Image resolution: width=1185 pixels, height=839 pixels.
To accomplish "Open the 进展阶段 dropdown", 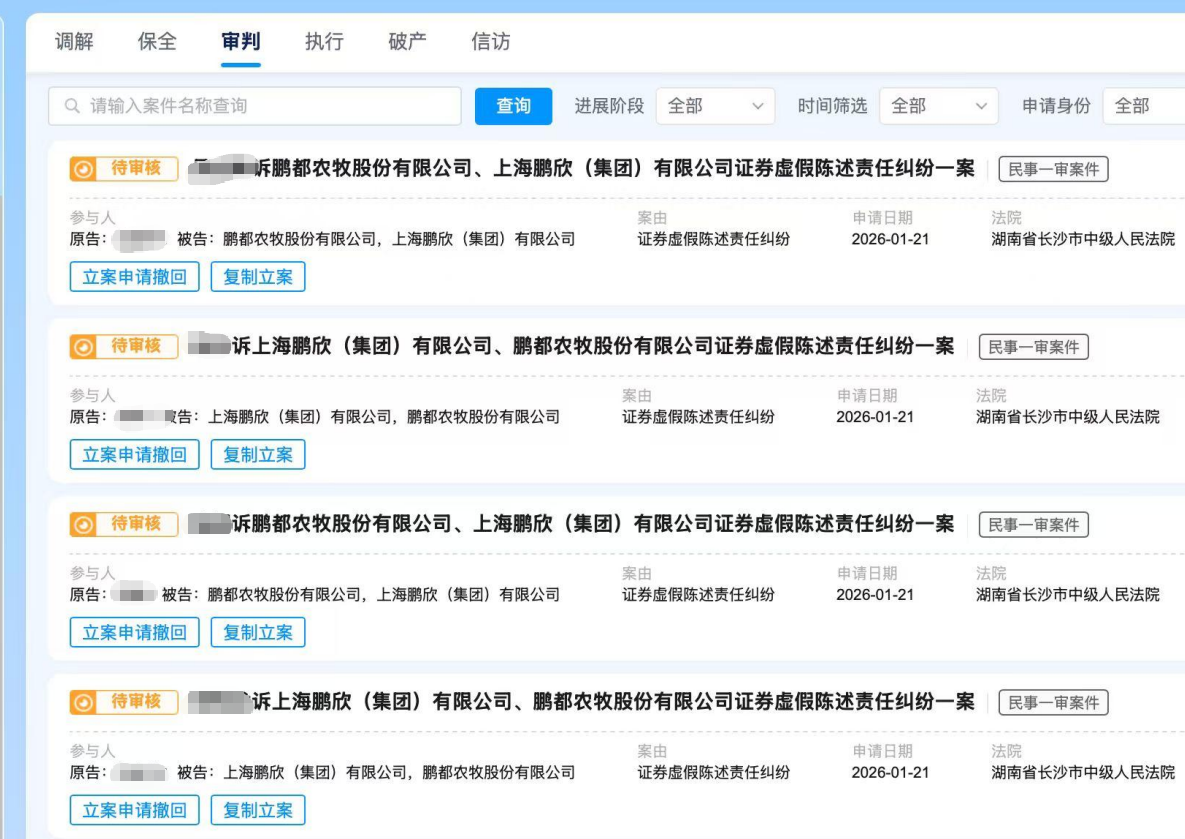I will click(x=716, y=105).
